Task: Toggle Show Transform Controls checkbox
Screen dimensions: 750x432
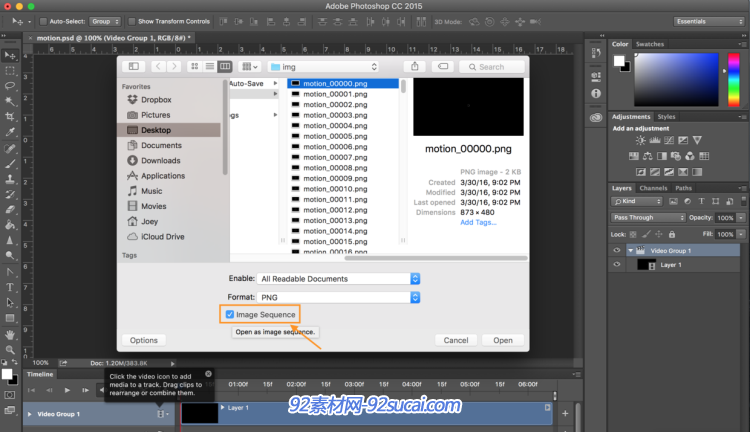Action: point(132,22)
